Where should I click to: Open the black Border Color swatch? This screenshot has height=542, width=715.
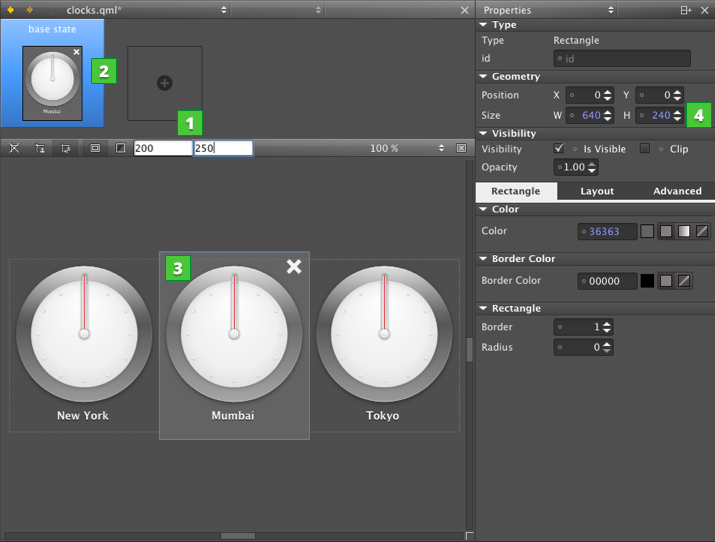(647, 281)
